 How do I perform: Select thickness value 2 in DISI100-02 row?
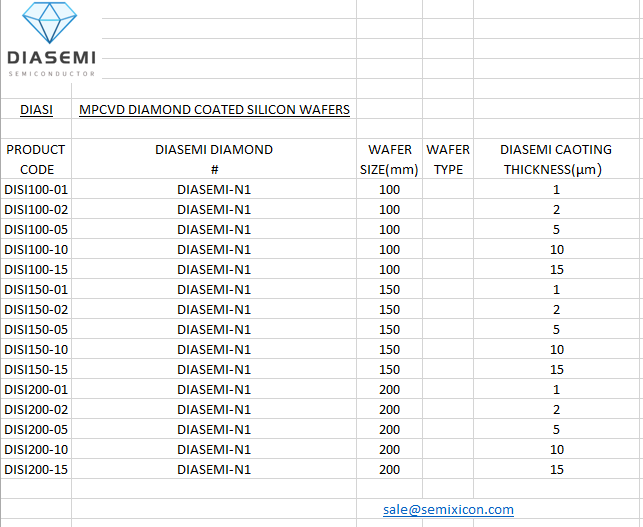tap(556, 210)
